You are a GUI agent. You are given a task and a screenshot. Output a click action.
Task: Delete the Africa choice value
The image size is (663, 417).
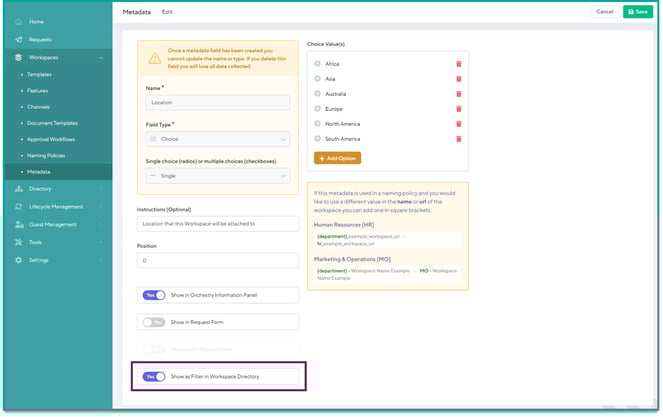click(459, 64)
